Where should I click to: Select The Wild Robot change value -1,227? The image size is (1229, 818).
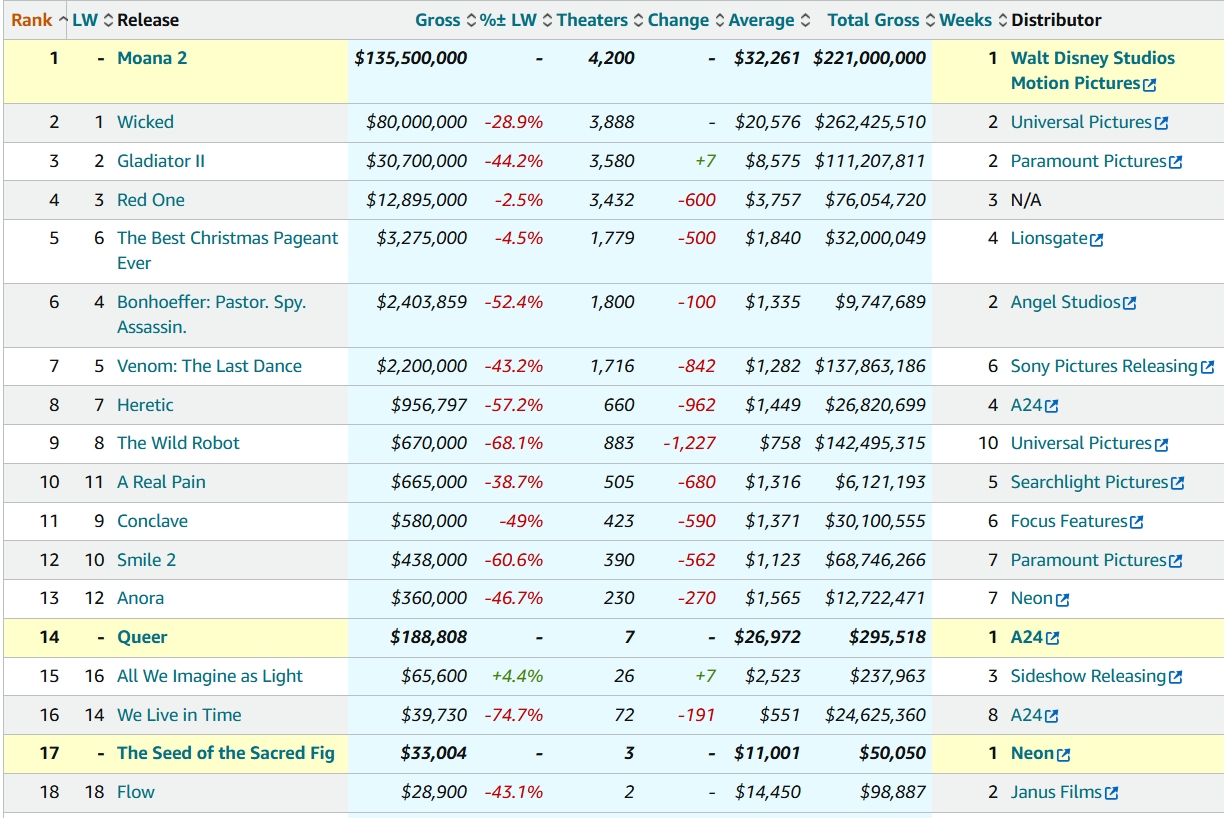click(x=690, y=443)
